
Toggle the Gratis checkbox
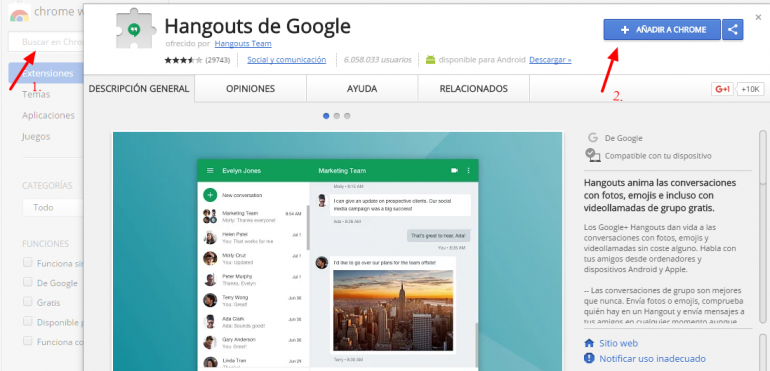click(x=28, y=302)
